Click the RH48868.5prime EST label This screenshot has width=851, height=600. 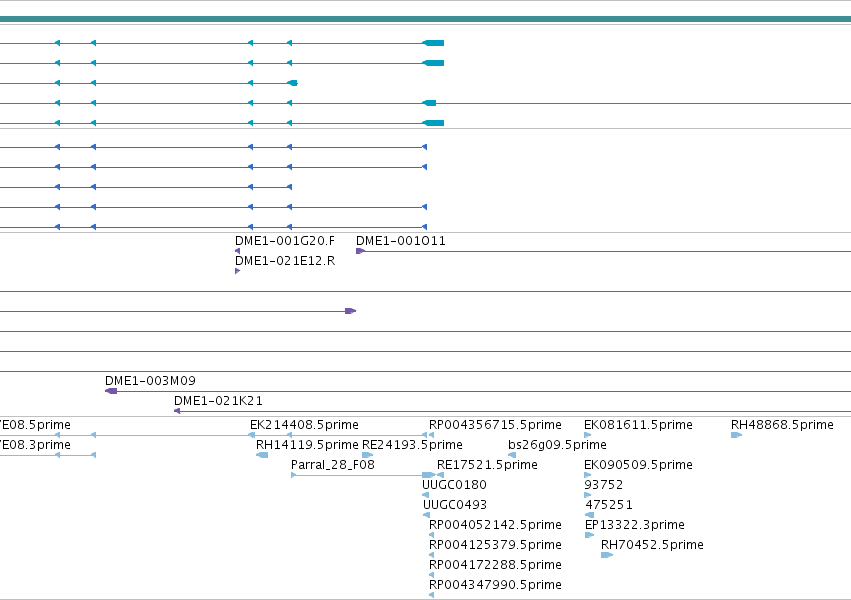pos(782,425)
